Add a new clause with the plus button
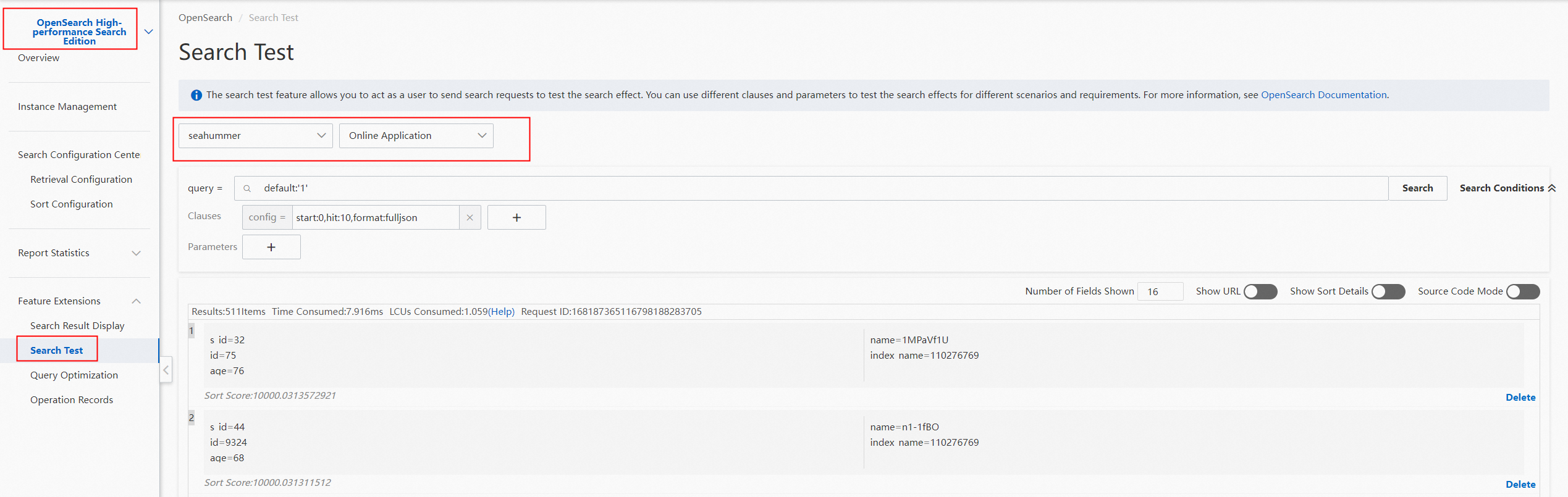Viewport: 1568px width, 497px height. (516, 217)
